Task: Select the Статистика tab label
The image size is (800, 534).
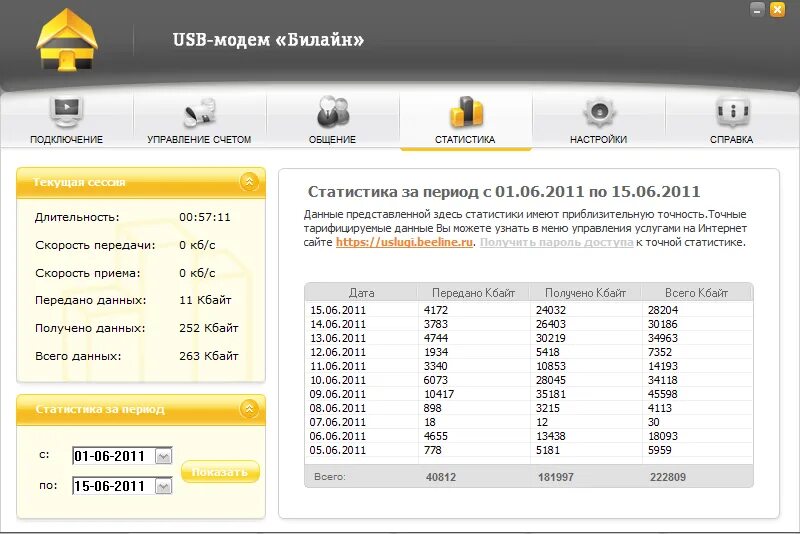Action: 465,139
